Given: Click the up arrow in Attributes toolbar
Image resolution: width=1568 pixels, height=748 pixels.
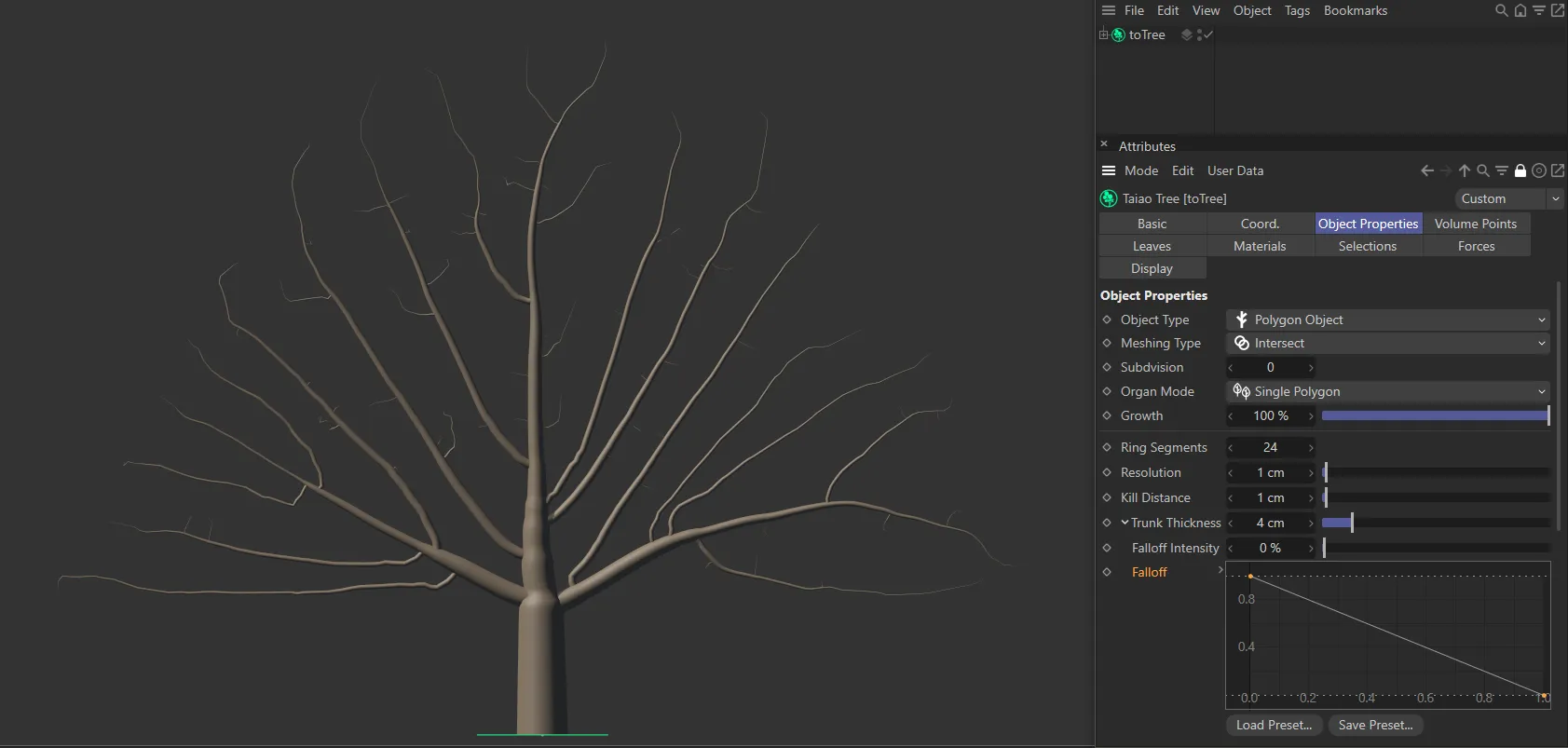Looking at the screenshot, I should pyautogui.click(x=1465, y=170).
